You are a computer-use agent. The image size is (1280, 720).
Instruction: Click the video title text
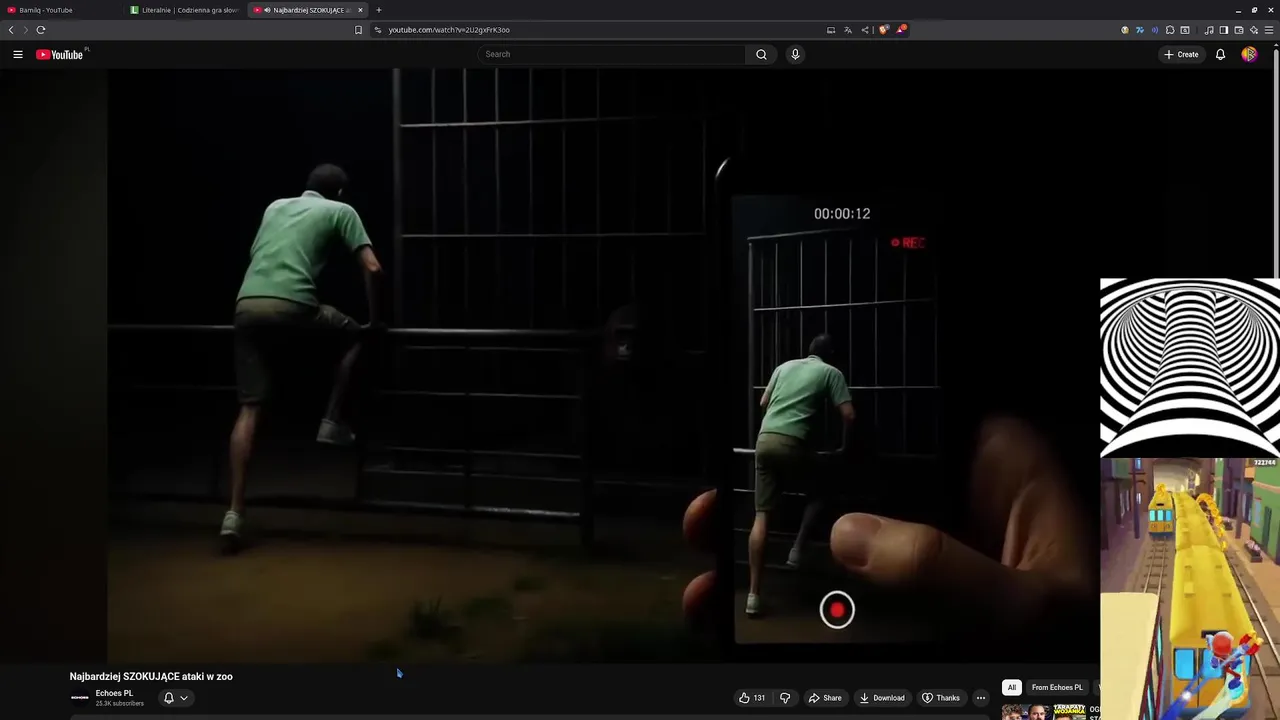tap(151, 676)
